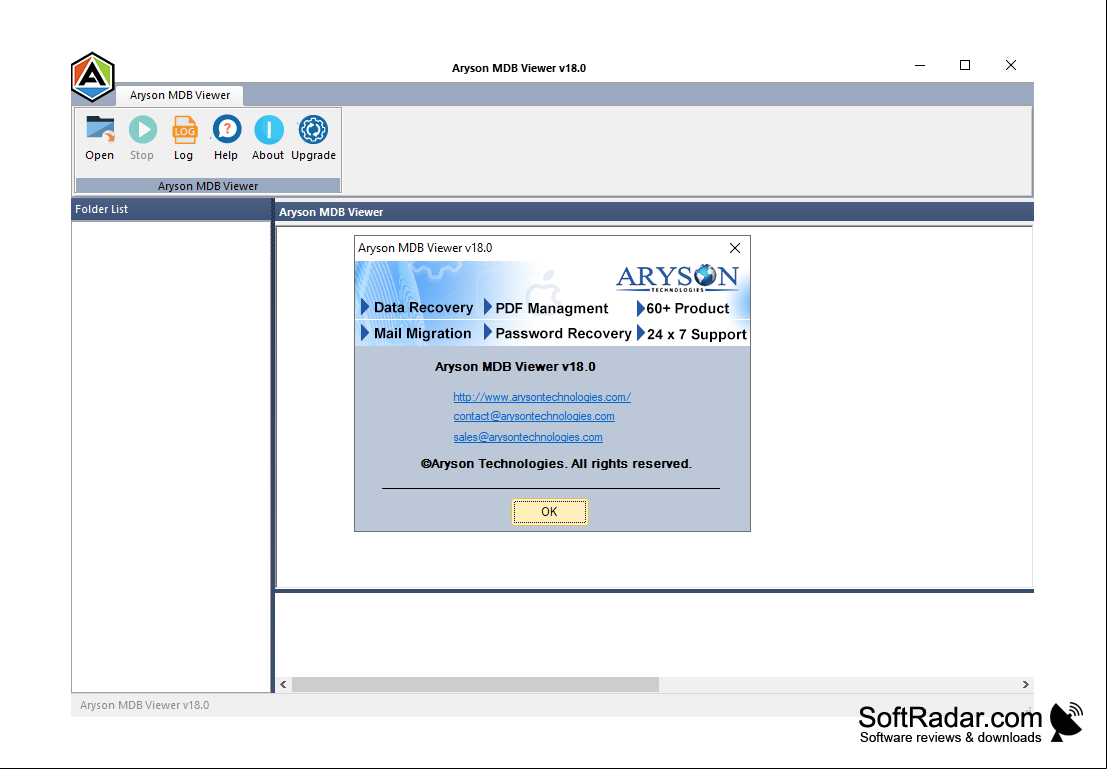
Task: Close the main application window
Action: click(x=1010, y=65)
